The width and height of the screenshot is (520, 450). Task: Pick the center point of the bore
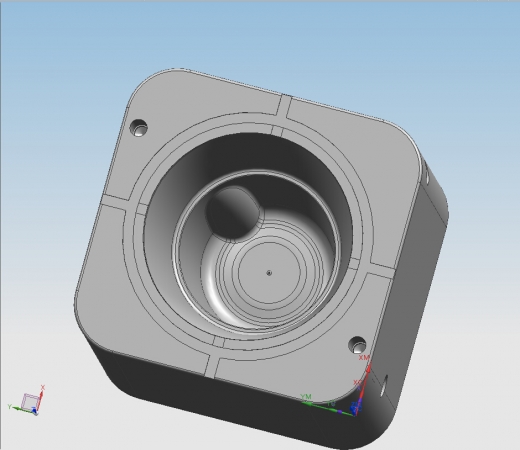(x=269, y=273)
